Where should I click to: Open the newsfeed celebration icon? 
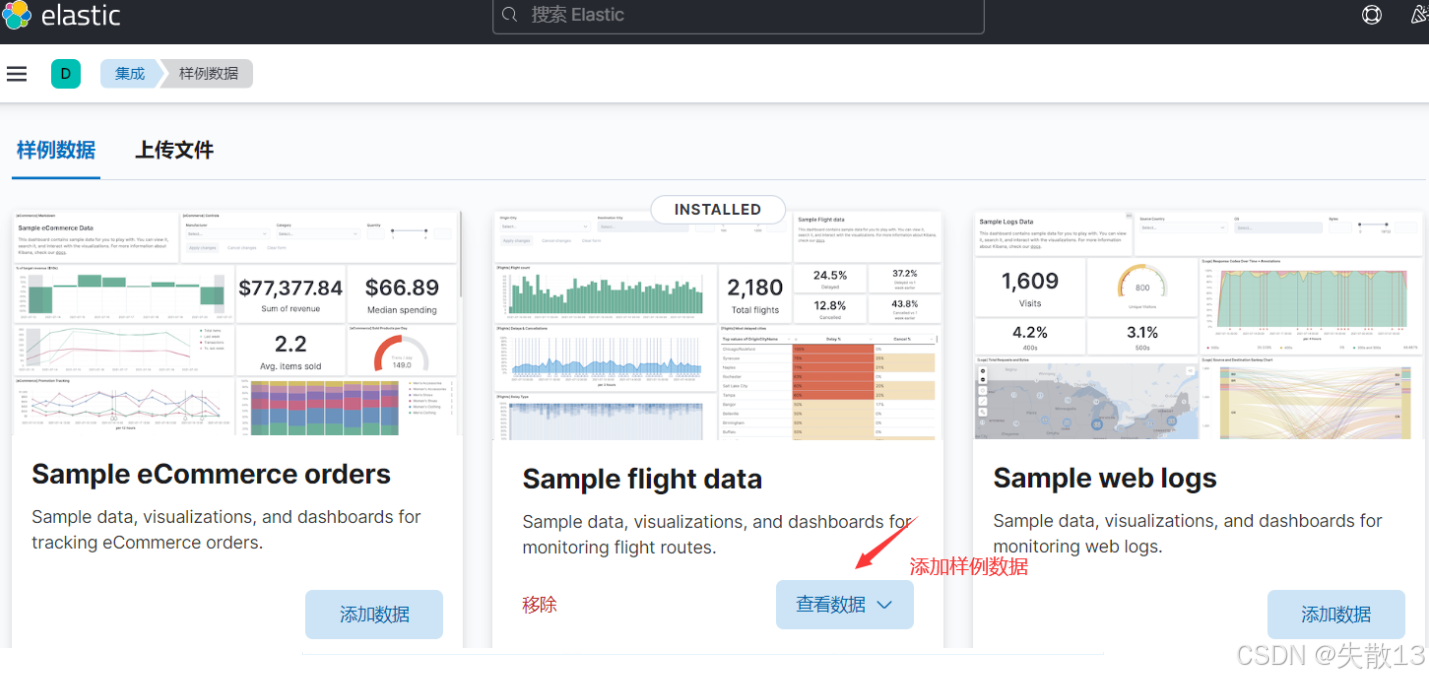tap(1419, 15)
